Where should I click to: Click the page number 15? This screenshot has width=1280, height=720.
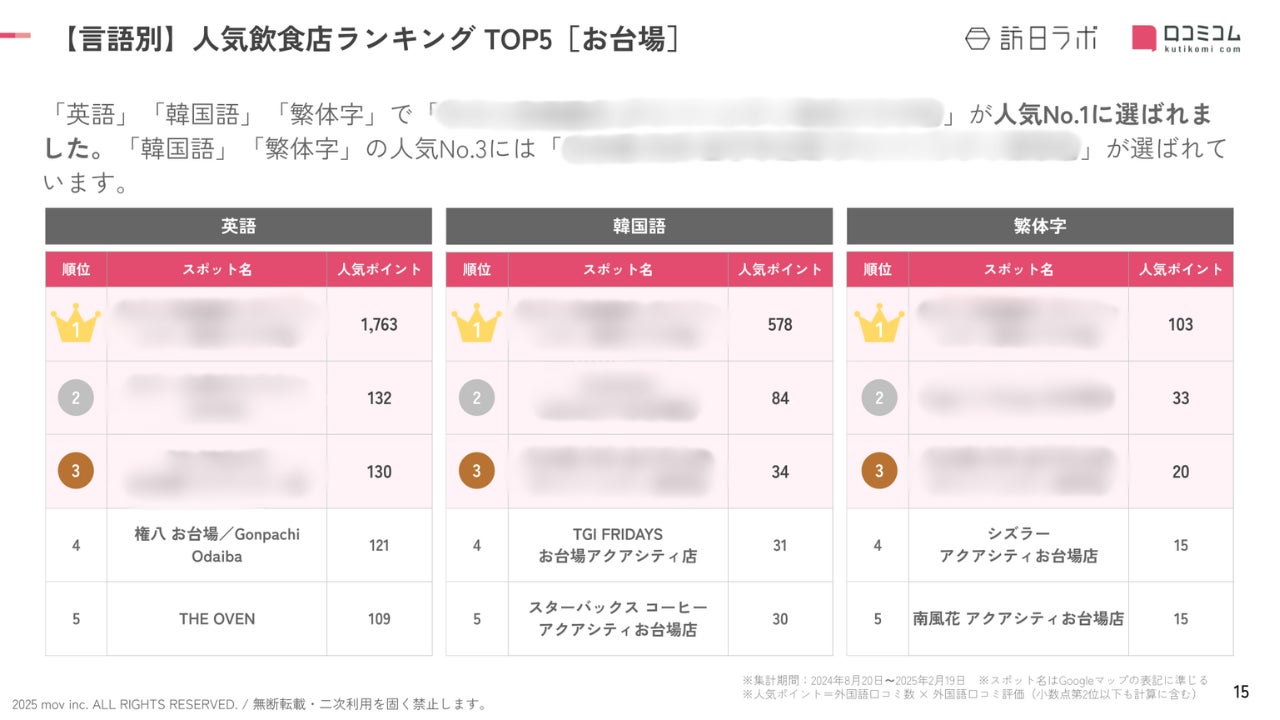[1241, 691]
